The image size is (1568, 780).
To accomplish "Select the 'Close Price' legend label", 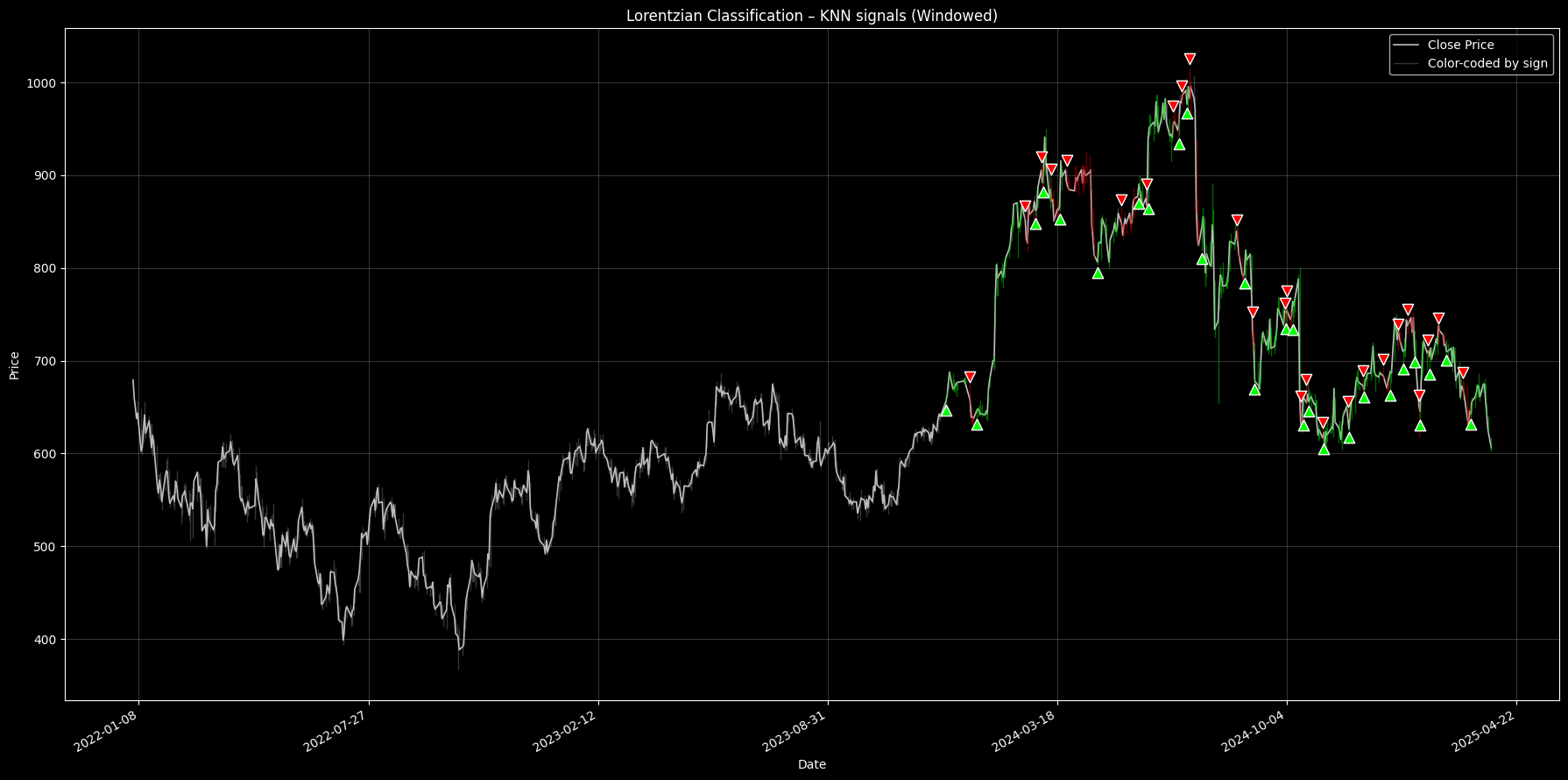I will pos(1461,45).
